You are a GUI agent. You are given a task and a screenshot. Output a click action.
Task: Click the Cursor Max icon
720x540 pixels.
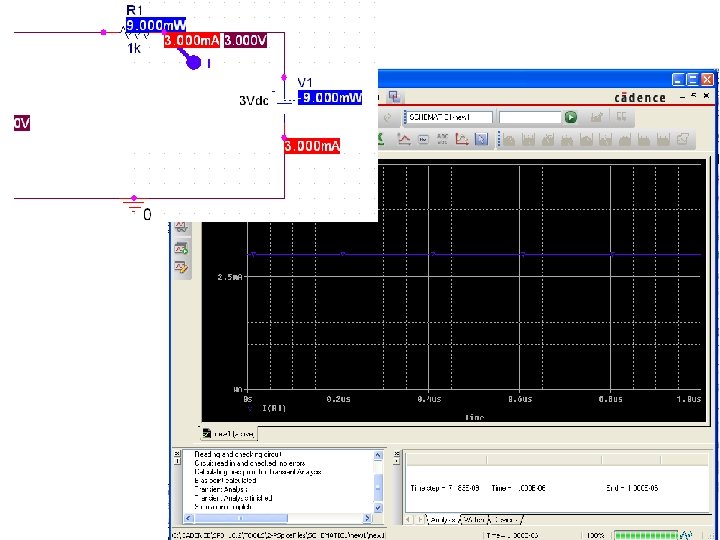click(x=586, y=140)
